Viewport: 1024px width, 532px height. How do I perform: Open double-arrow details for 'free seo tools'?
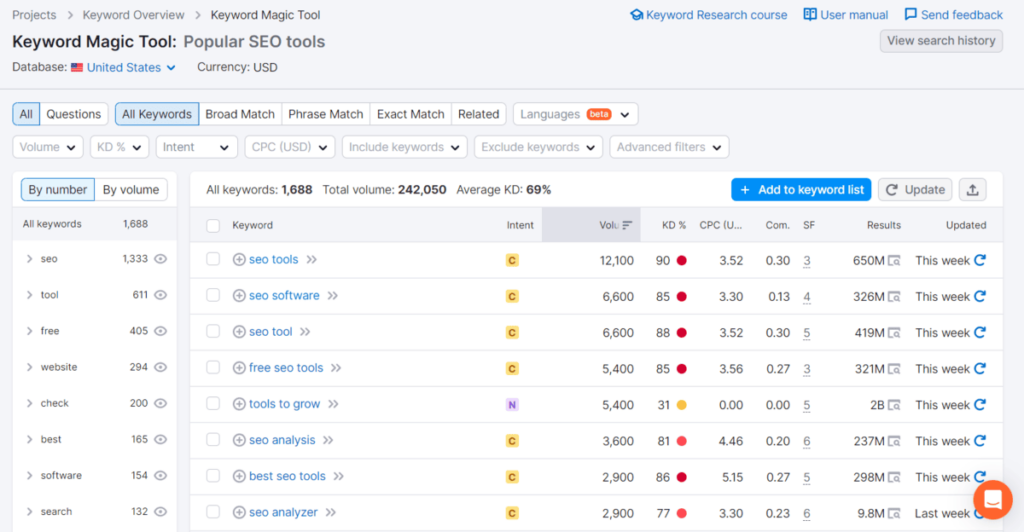(x=336, y=368)
